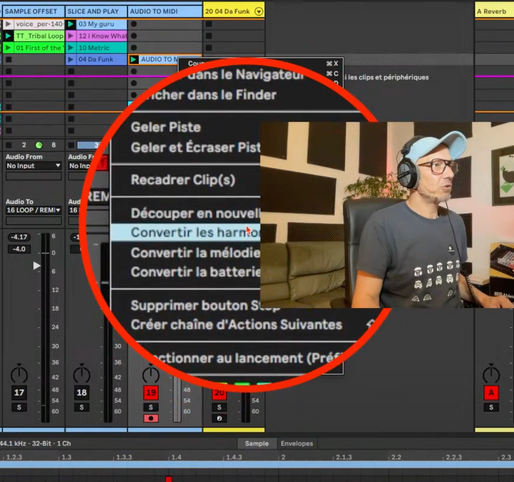This screenshot has width=514, height=482.
Task: Open Audio From No Input dropdown on track 17
Action: click(34, 166)
